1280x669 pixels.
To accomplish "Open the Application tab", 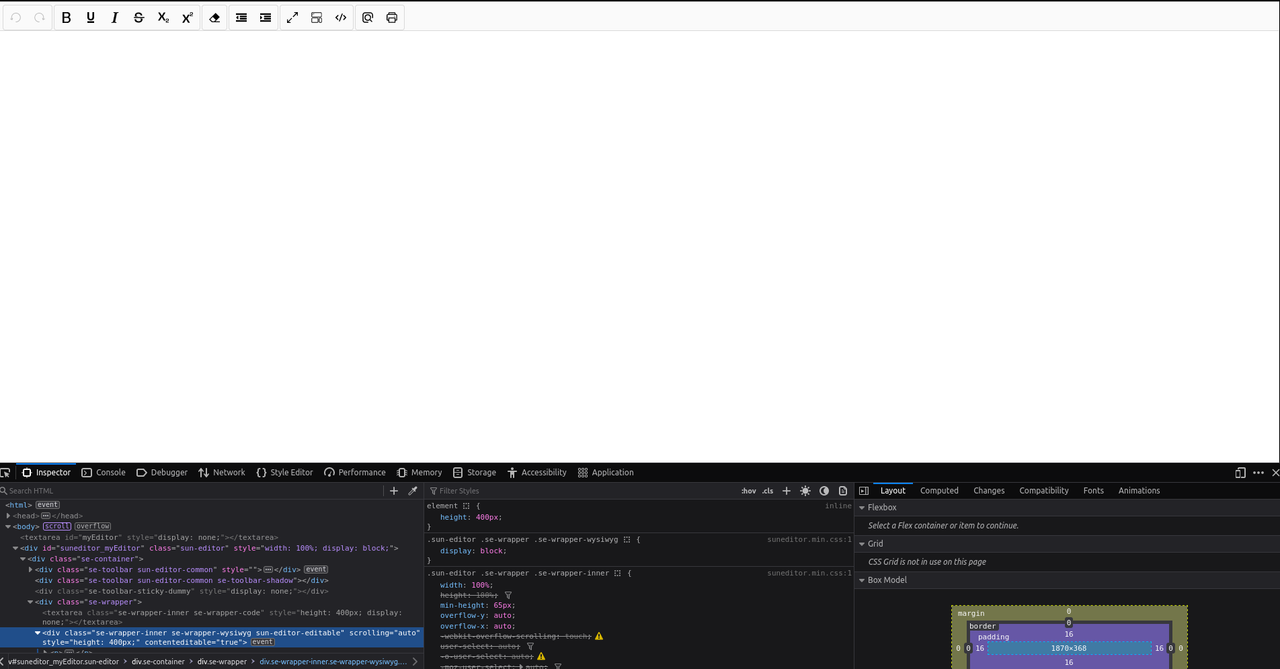I will [606, 472].
